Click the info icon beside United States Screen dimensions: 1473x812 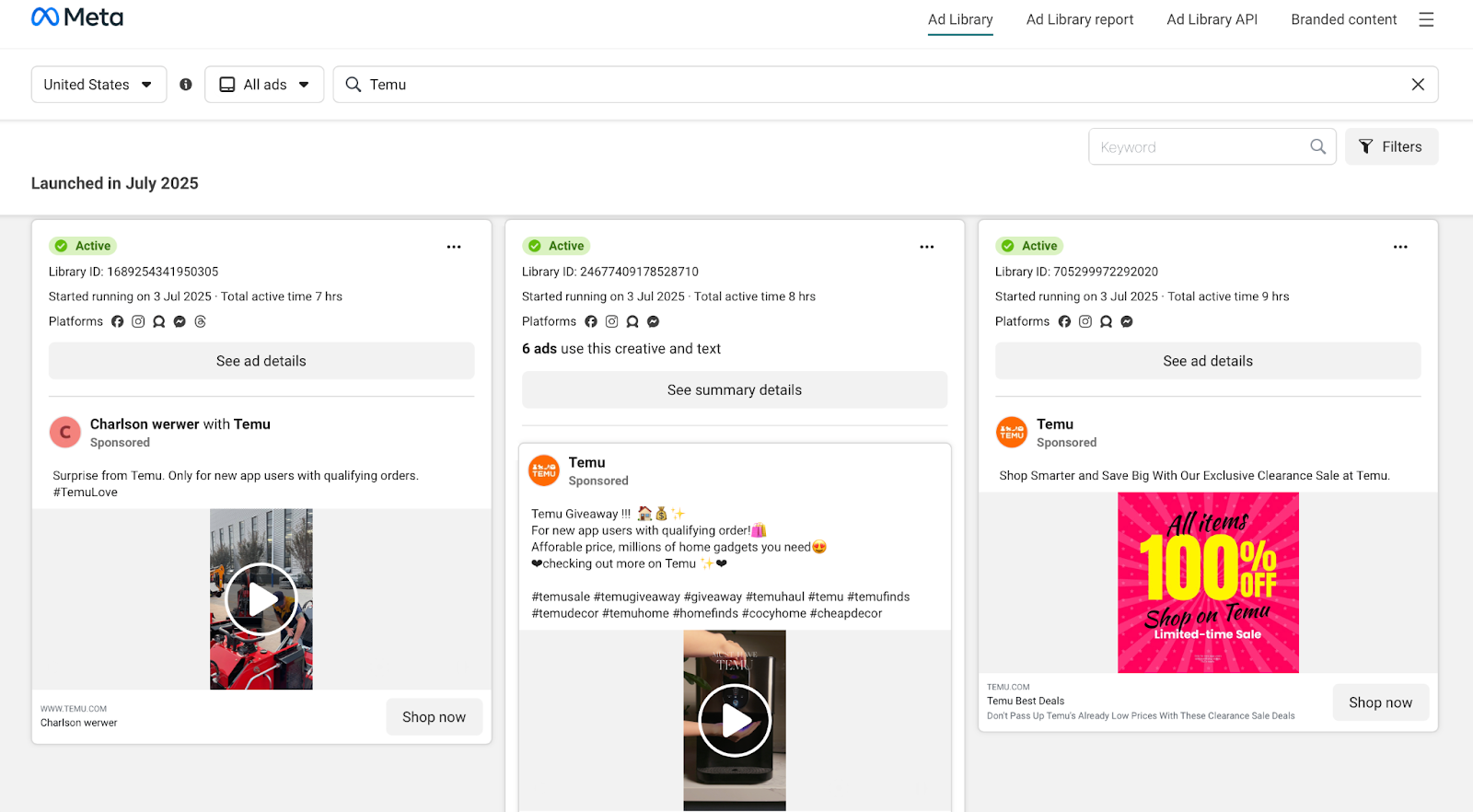186,85
